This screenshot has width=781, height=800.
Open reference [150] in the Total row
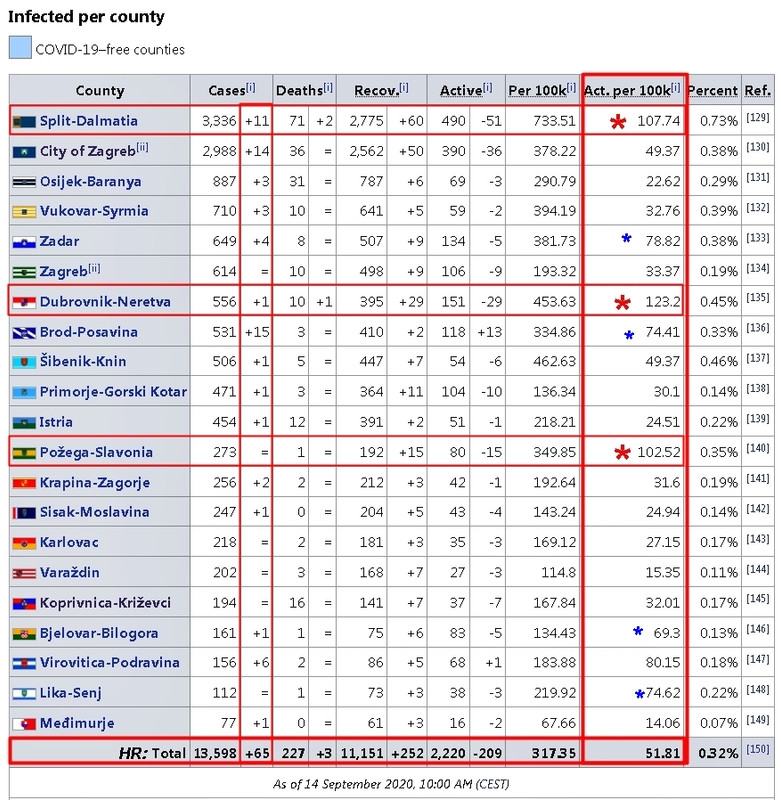pyautogui.click(x=757, y=749)
